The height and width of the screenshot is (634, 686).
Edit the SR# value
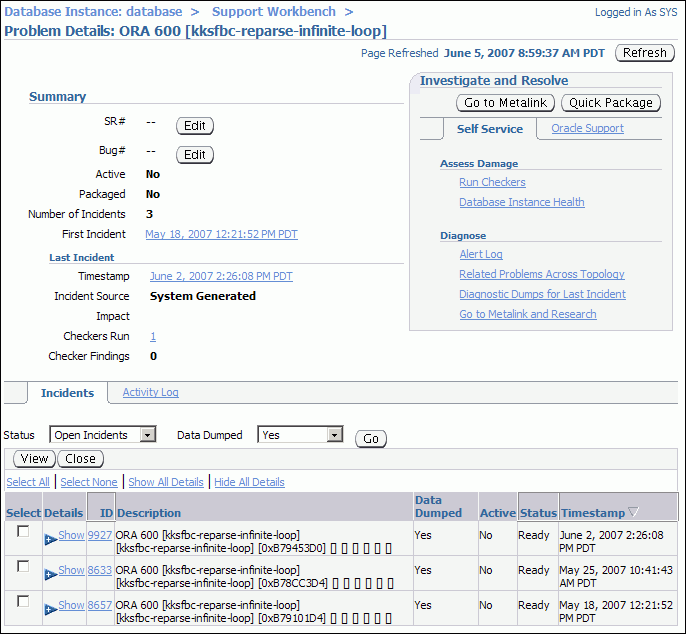pyautogui.click(x=195, y=126)
